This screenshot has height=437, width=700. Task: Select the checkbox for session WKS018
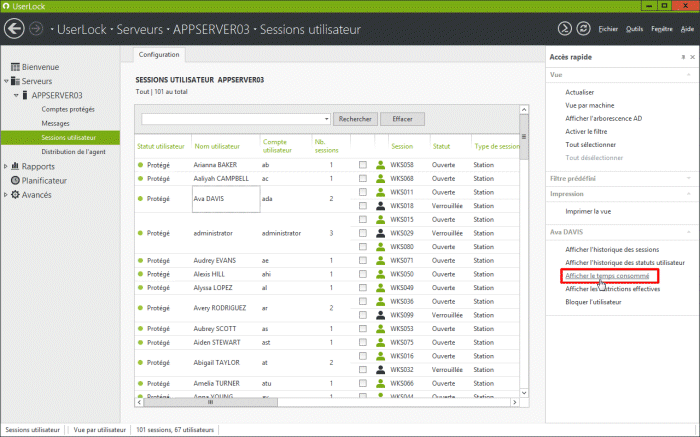363,206
